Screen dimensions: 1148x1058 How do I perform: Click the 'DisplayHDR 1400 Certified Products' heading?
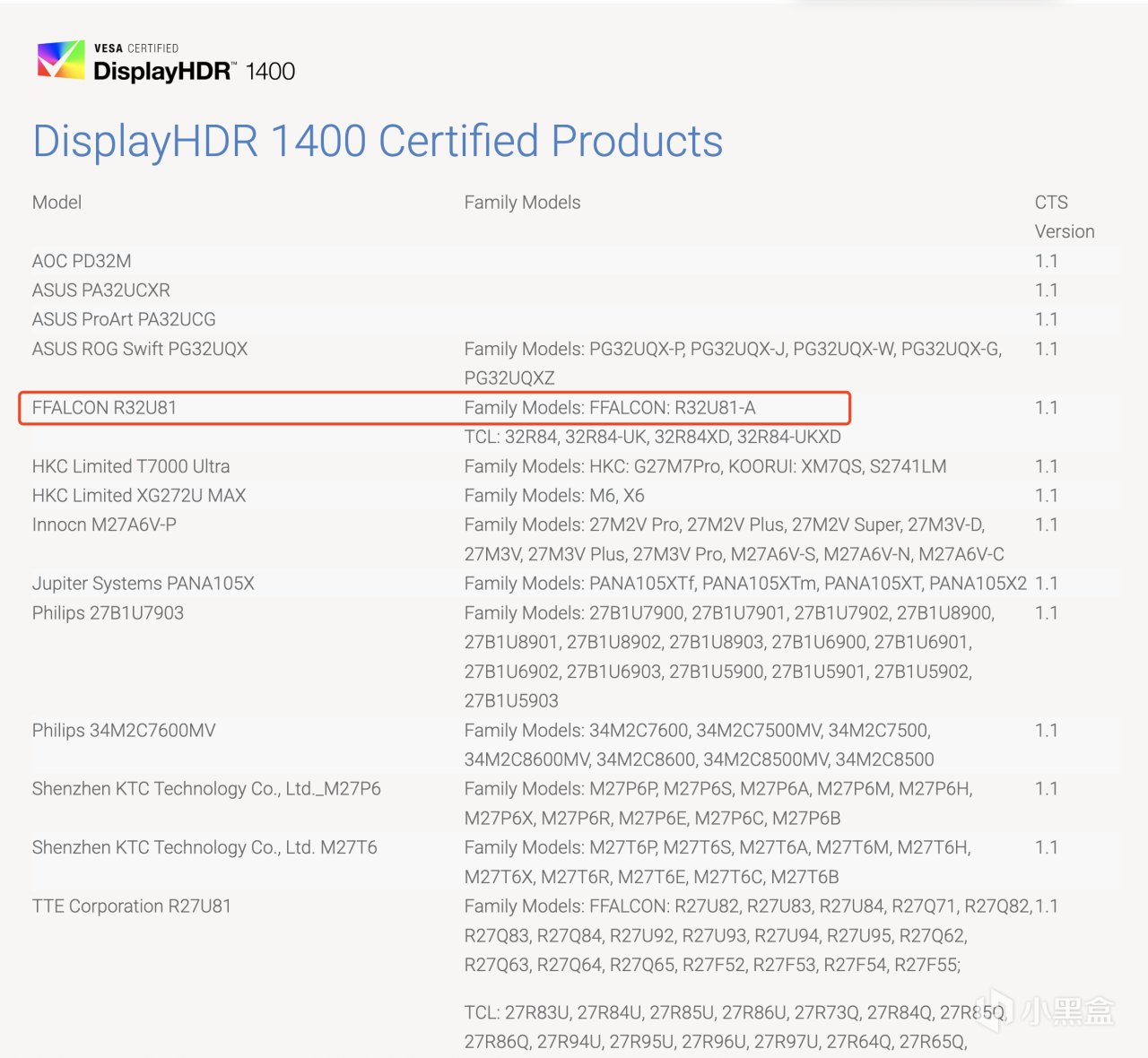378,141
